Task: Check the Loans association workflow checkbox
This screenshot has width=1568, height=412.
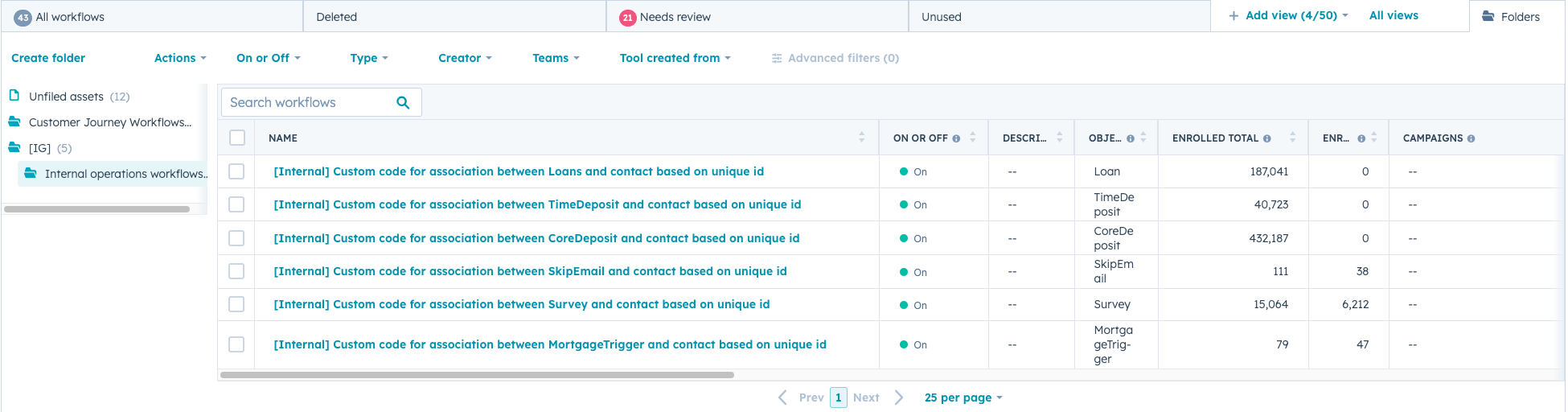Action: [x=236, y=171]
